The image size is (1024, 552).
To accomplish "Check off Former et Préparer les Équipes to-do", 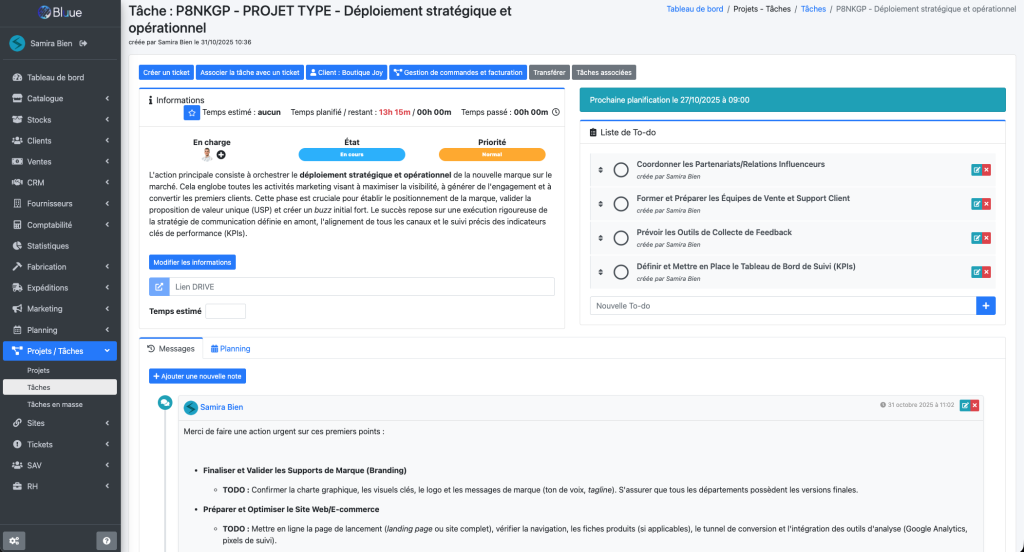I will click(x=621, y=204).
